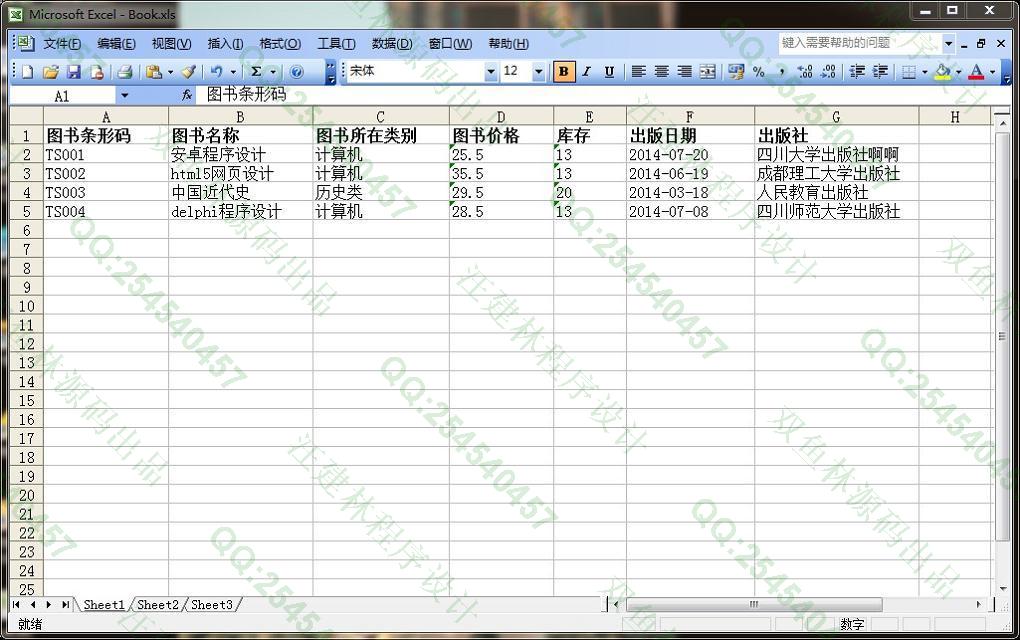Apply the Percent style
The width and height of the screenshot is (1020, 640).
tap(758, 72)
